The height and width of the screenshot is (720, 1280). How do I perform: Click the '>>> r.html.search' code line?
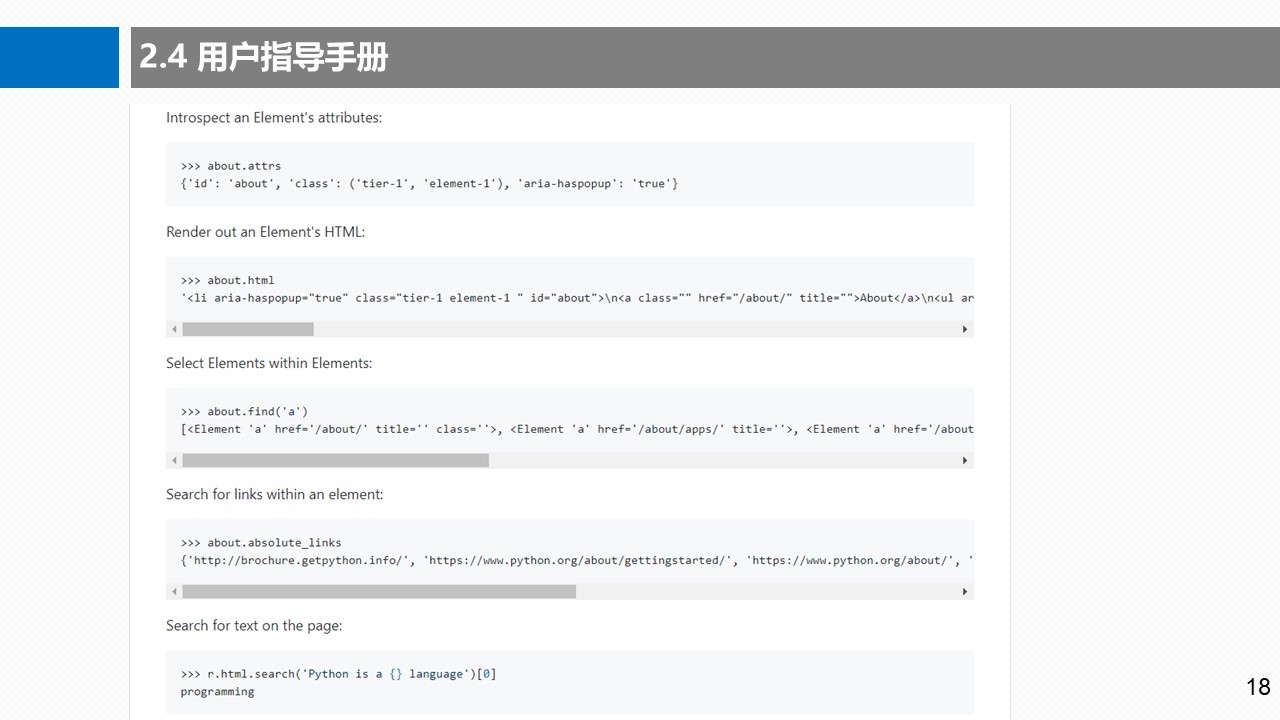338,674
